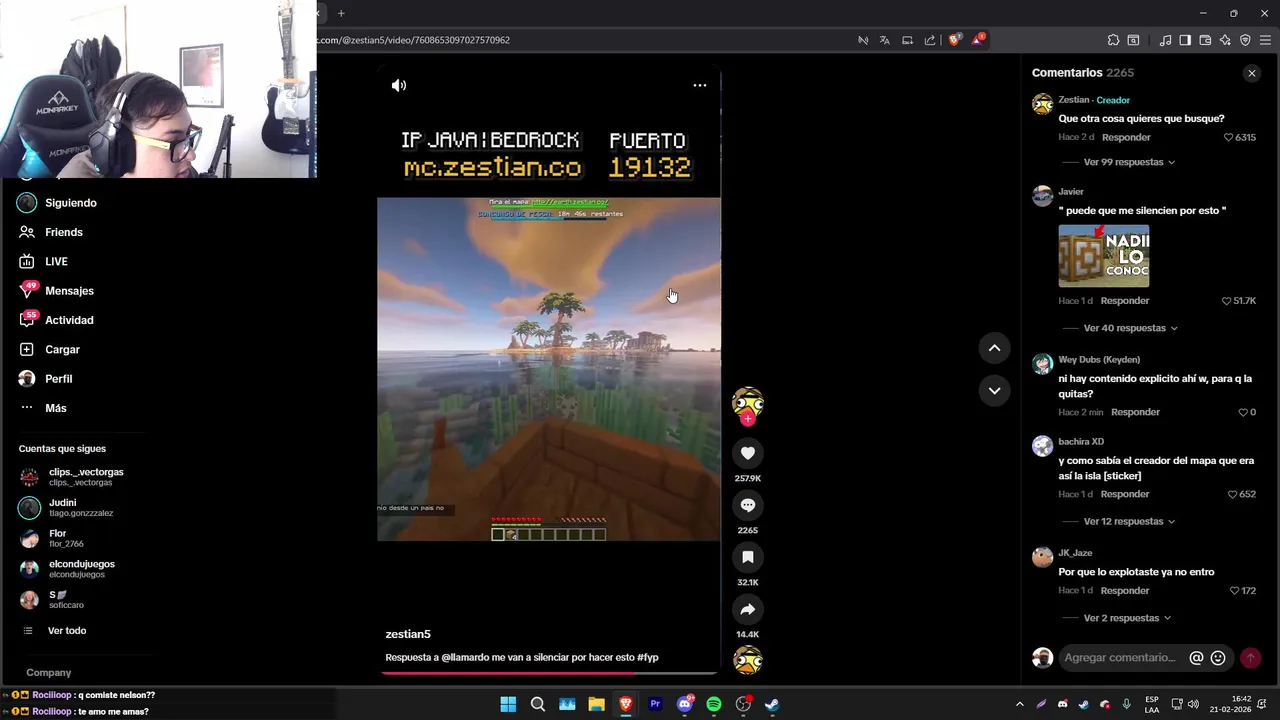Click the browser address bar URL
The width and height of the screenshot is (1280, 720).
tap(414, 40)
